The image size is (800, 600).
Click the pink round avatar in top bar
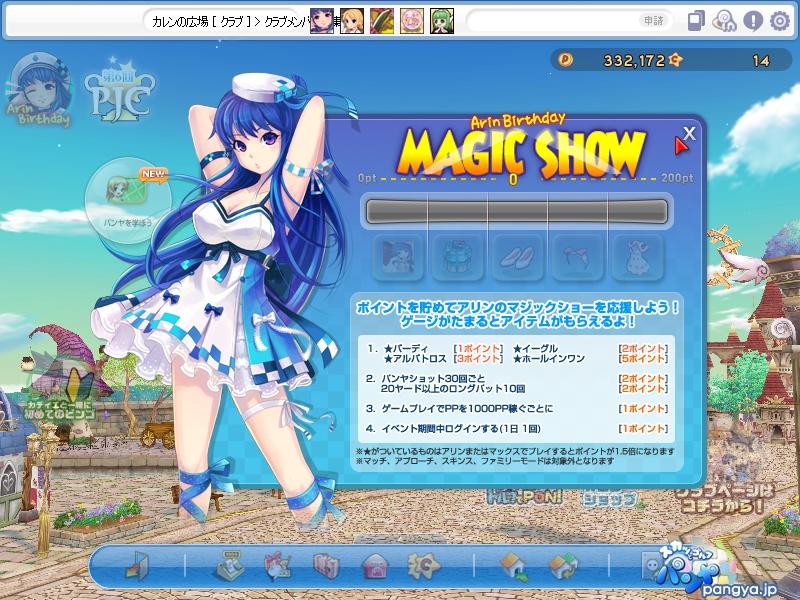(412, 21)
